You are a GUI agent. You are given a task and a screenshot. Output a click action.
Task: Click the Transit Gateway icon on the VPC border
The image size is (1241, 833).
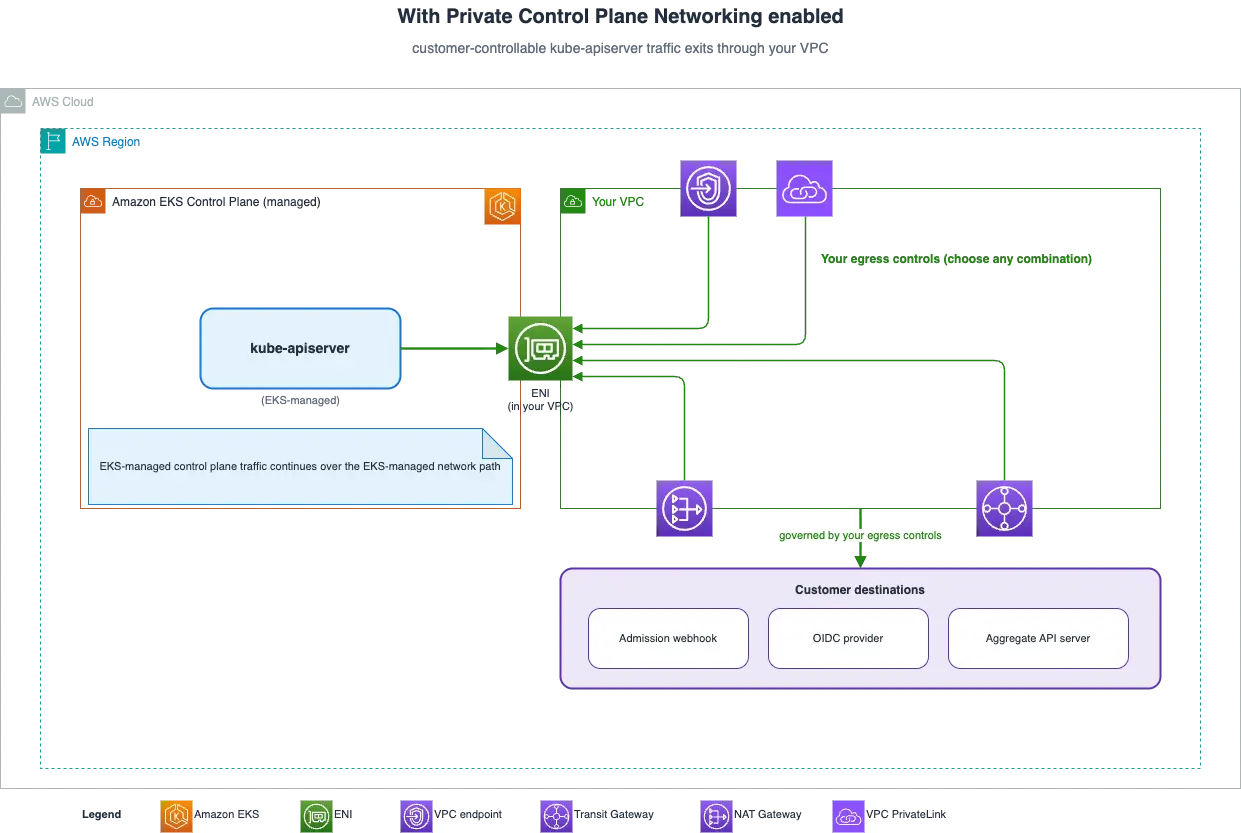[x=1004, y=509]
